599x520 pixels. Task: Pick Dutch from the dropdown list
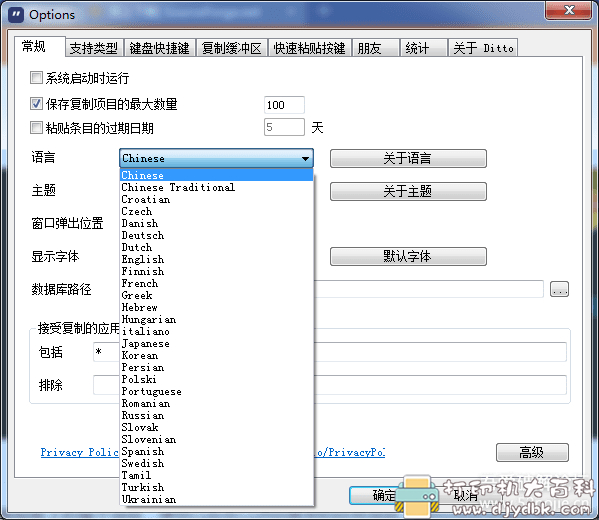tap(217, 247)
